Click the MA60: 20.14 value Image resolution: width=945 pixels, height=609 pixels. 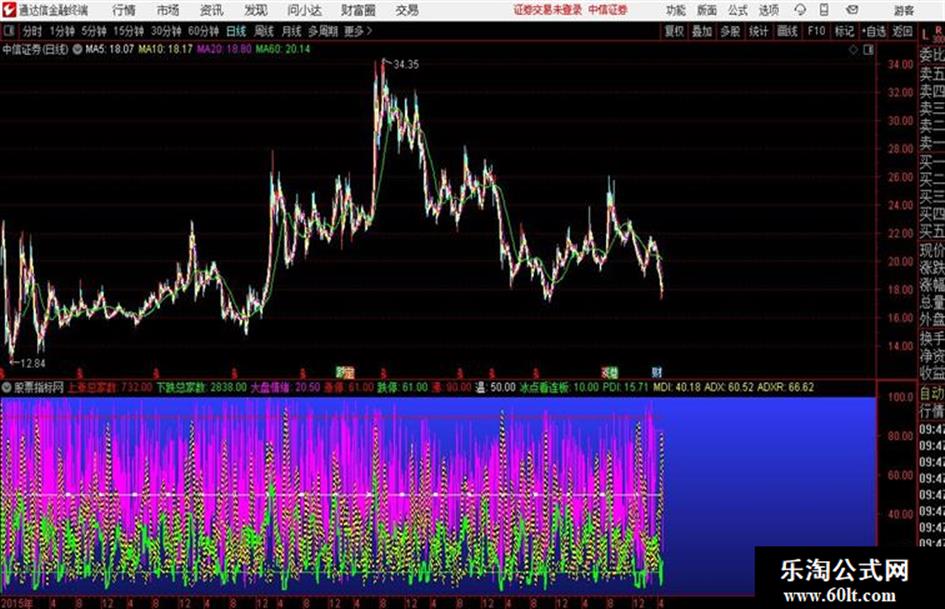point(283,49)
